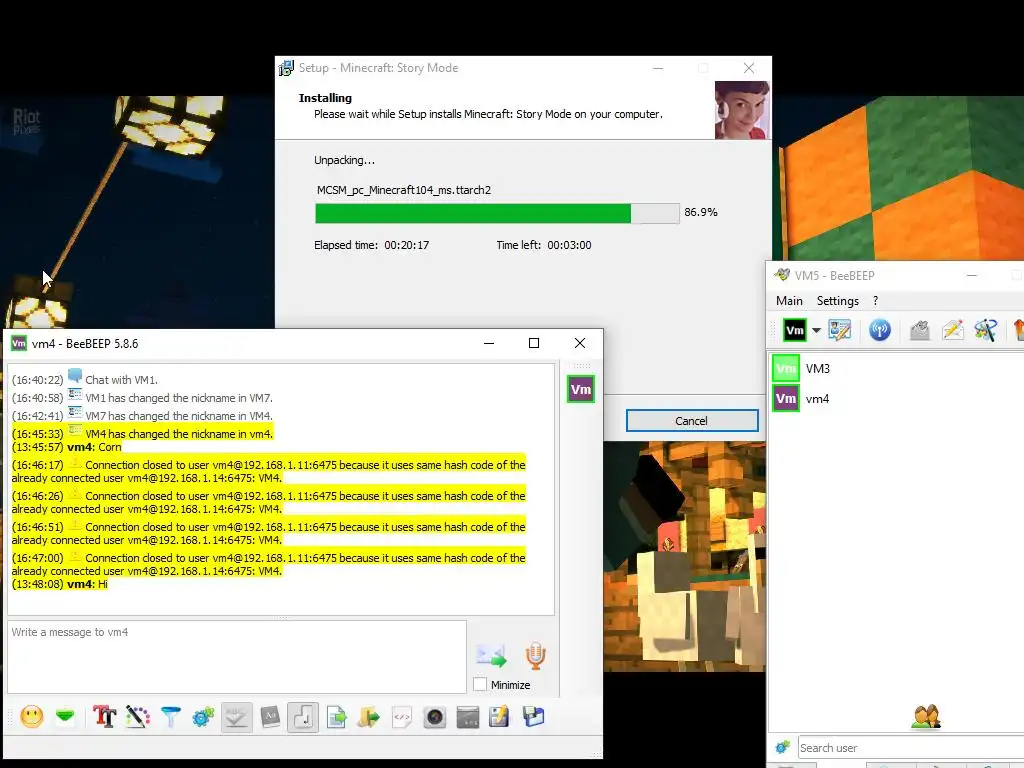This screenshot has width=1024, height=768.
Task: Open the emoticon picker in chat toolbar
Action: click(x=31, y=716)
